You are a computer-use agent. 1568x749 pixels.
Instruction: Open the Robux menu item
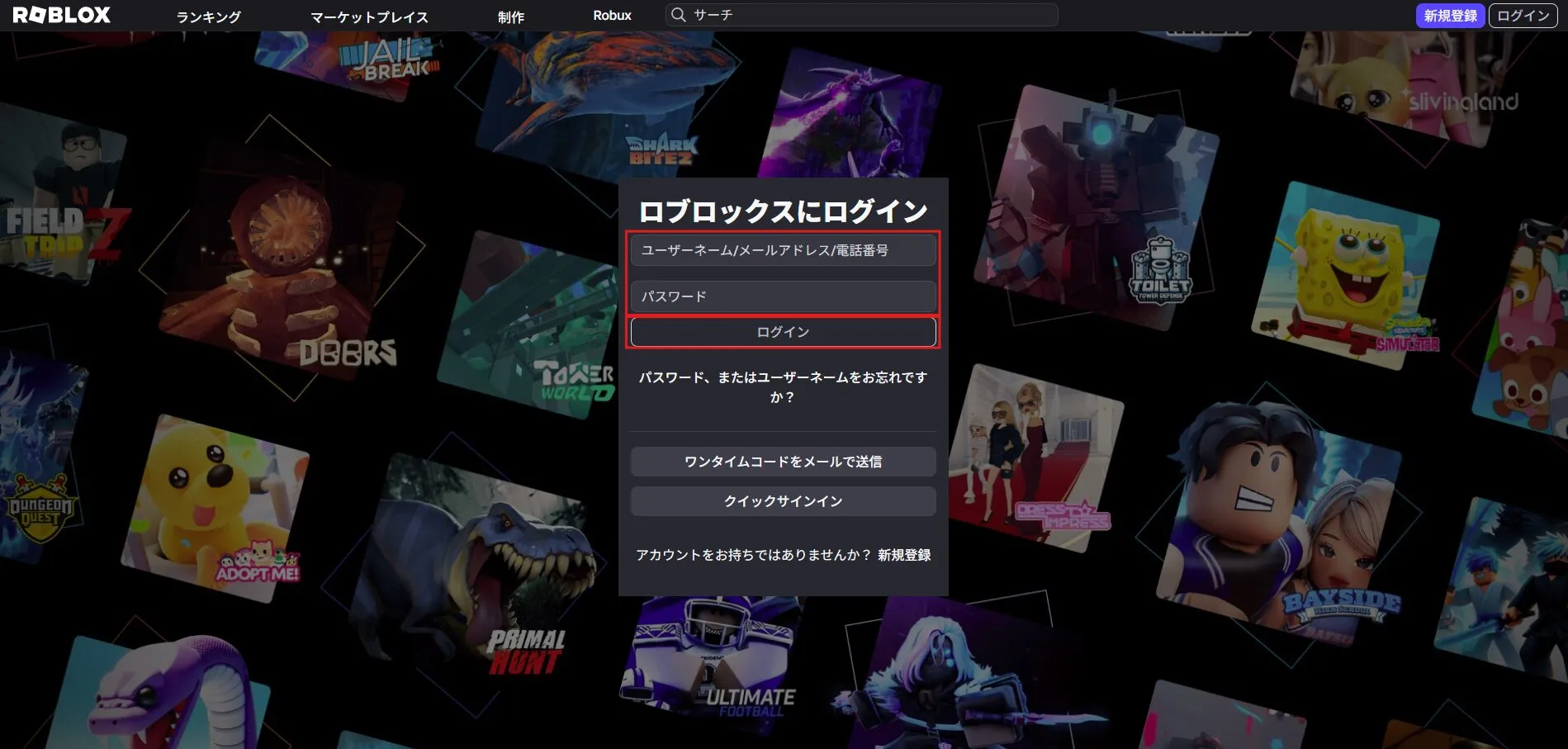(x=612, y=16)
